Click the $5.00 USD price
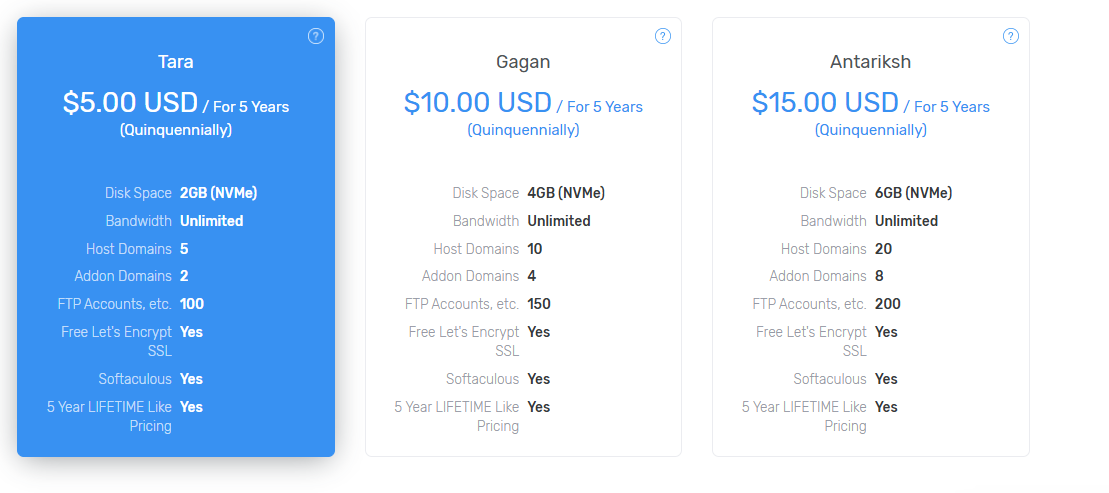The width and height of the screenshot is (1109, 493). click(130, 103)
